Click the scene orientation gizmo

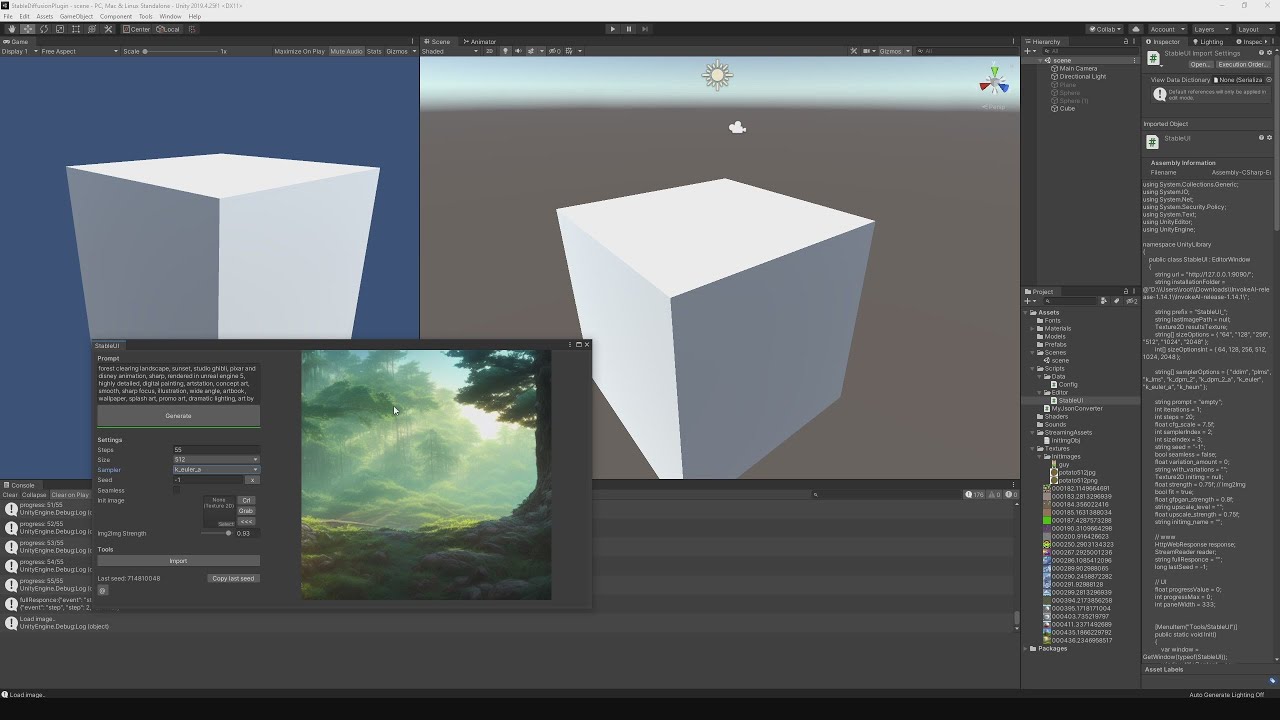tap(994, 82)
